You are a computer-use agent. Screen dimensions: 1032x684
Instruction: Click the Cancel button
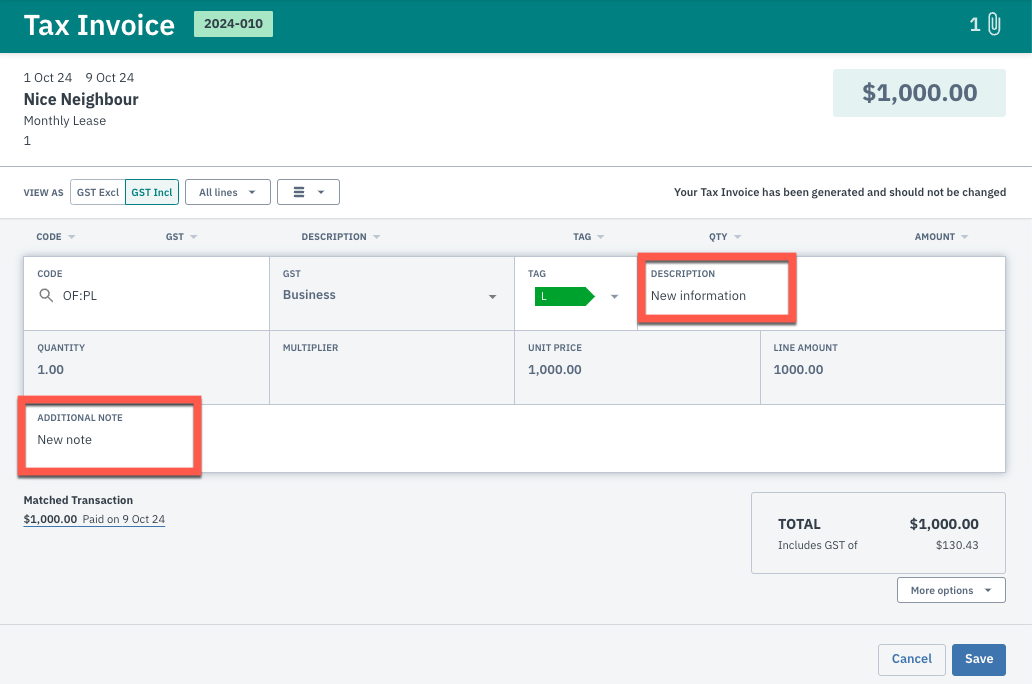[912, 659]
